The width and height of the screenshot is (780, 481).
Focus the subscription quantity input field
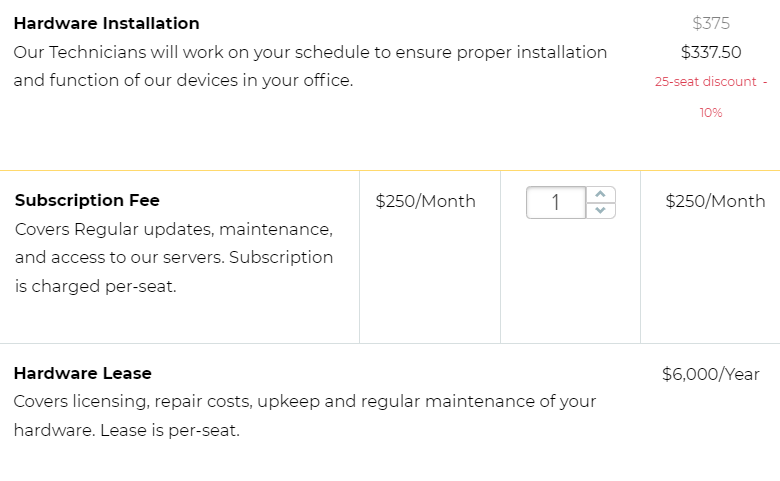[x=556, y=202]
